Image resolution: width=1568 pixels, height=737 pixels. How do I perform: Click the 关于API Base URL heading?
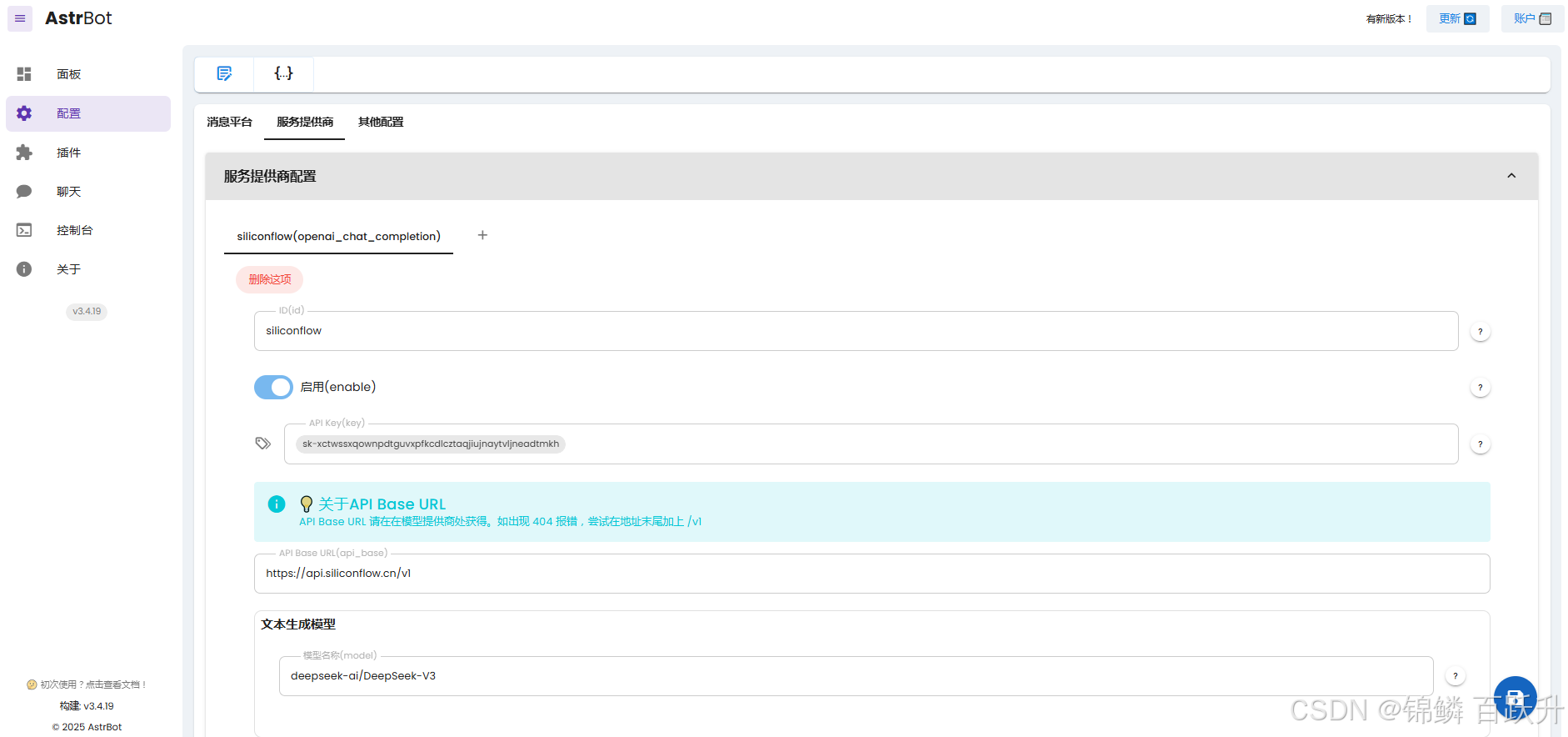pyautogui.click(x=382, y=504)
